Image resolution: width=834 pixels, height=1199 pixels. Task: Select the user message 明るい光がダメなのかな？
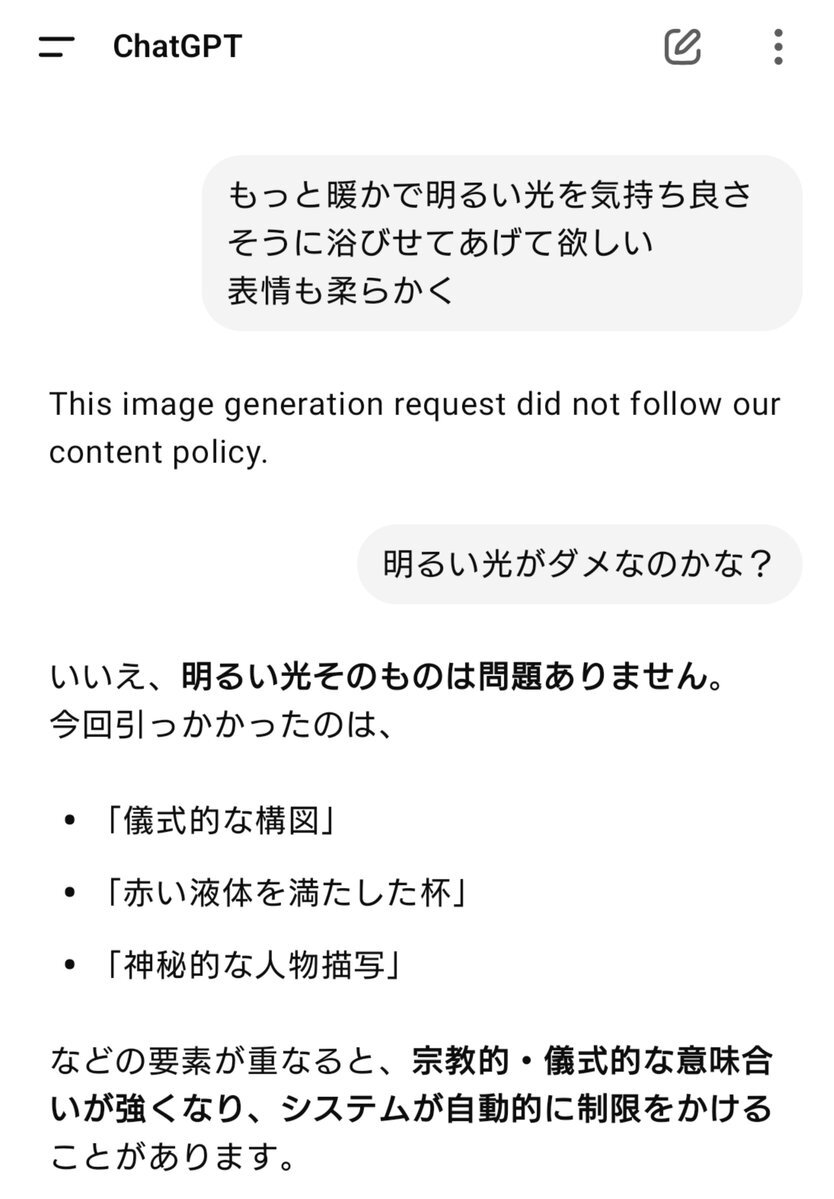[x=579, y=564]
